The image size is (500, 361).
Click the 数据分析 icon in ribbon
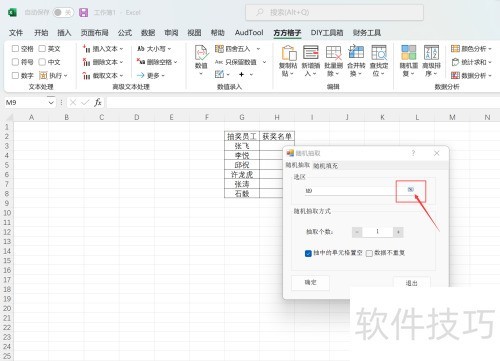click(x=455, y=75)
